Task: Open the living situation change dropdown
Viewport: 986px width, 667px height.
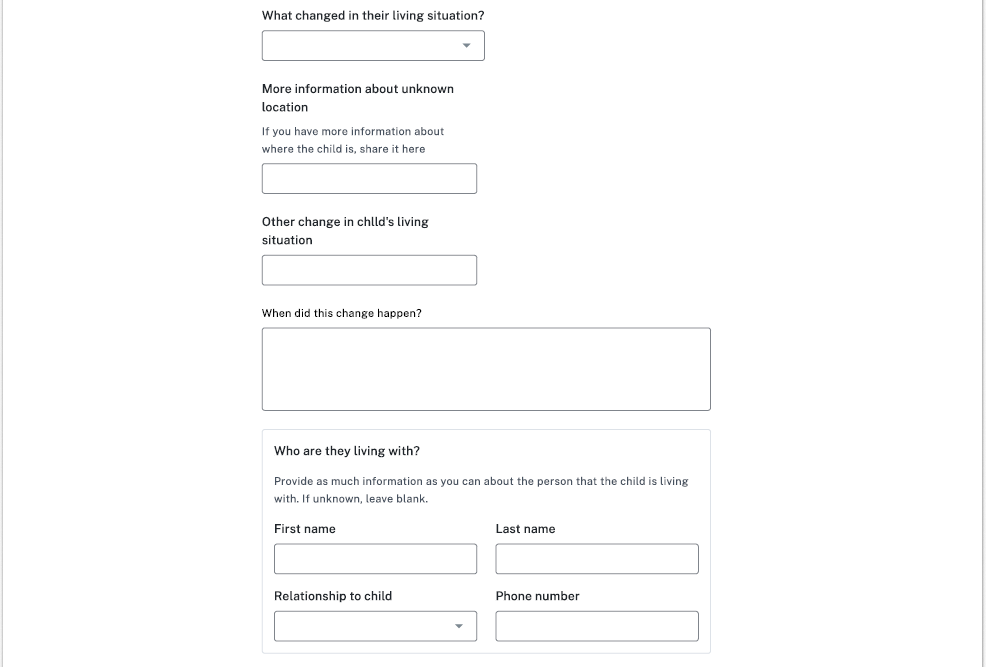Action: point(373,46)
